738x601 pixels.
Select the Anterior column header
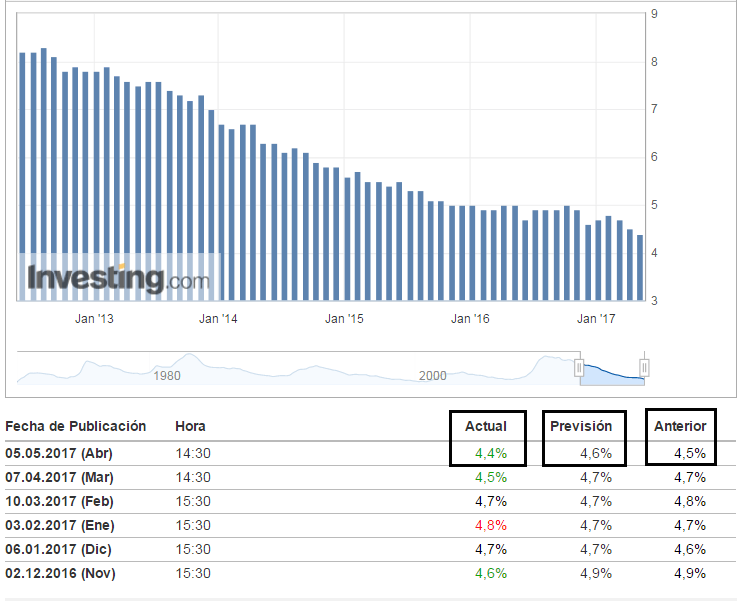680,426
